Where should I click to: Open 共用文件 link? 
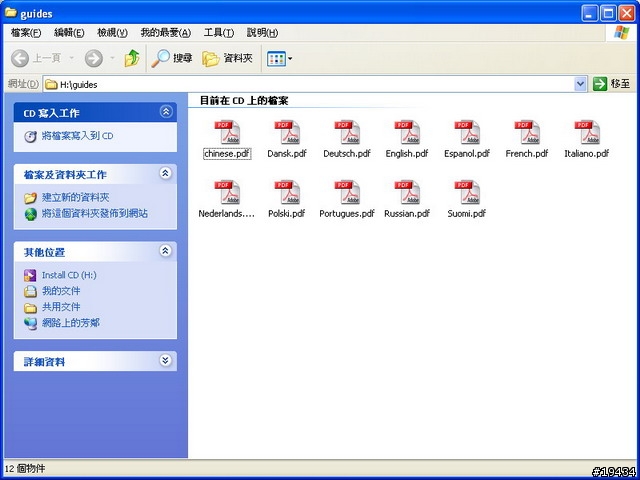coord(61,307)
